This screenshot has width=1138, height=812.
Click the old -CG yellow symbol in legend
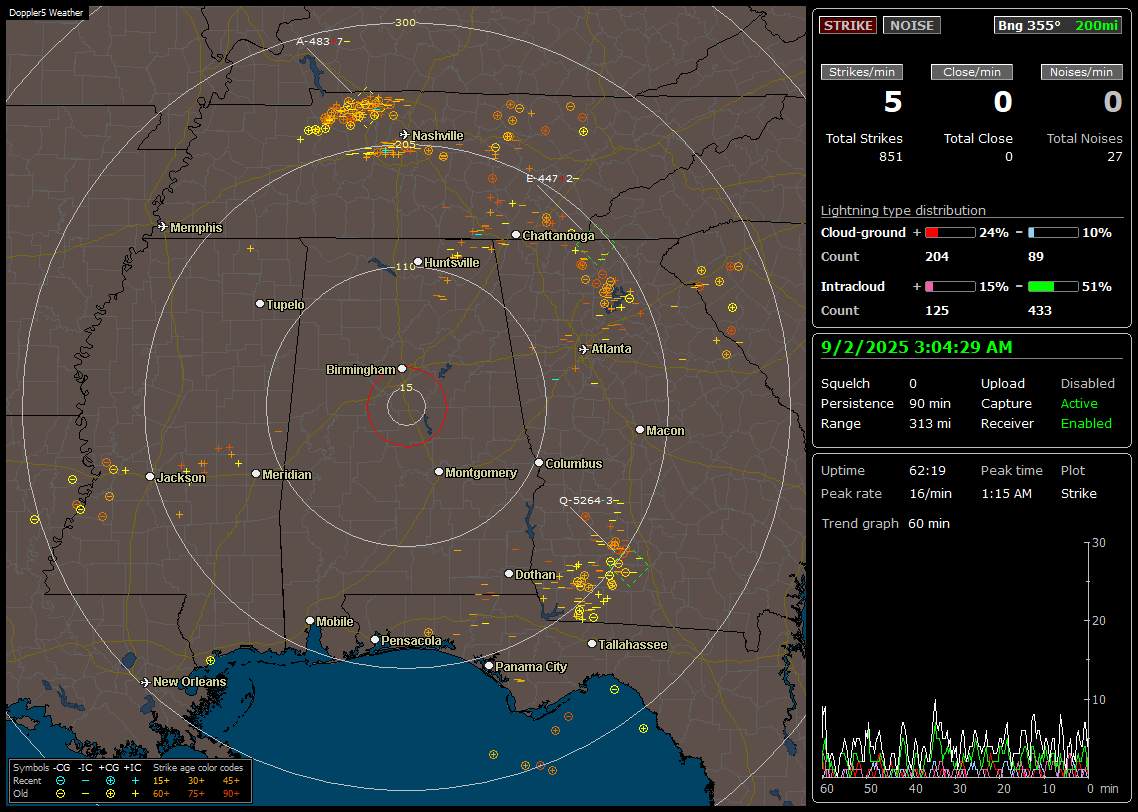tap(60, 794)
